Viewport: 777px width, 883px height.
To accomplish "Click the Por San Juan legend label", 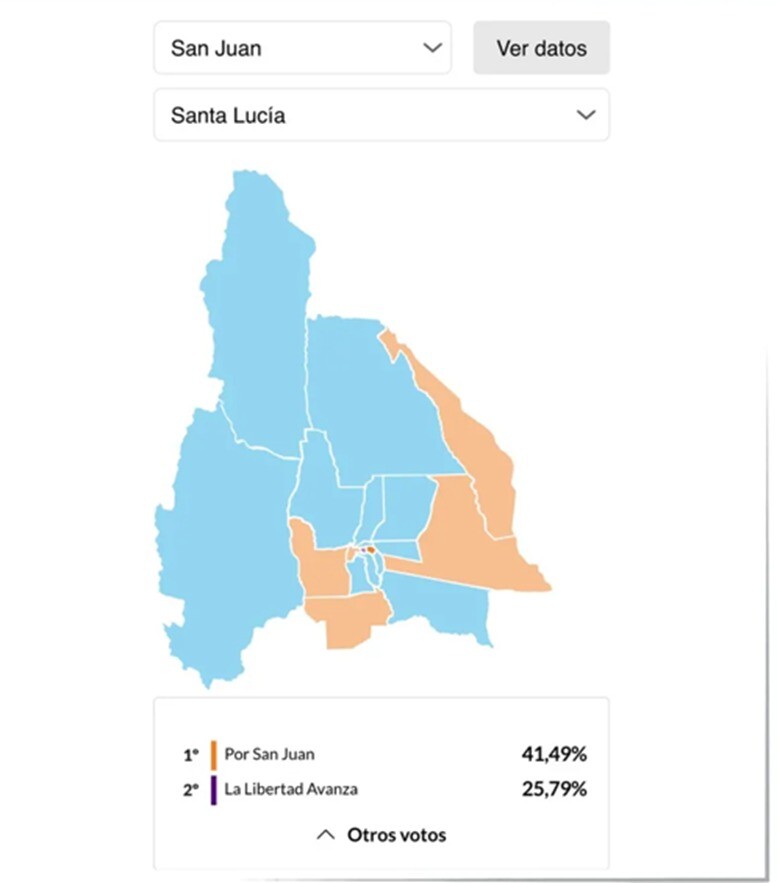I will coord(268,754).
